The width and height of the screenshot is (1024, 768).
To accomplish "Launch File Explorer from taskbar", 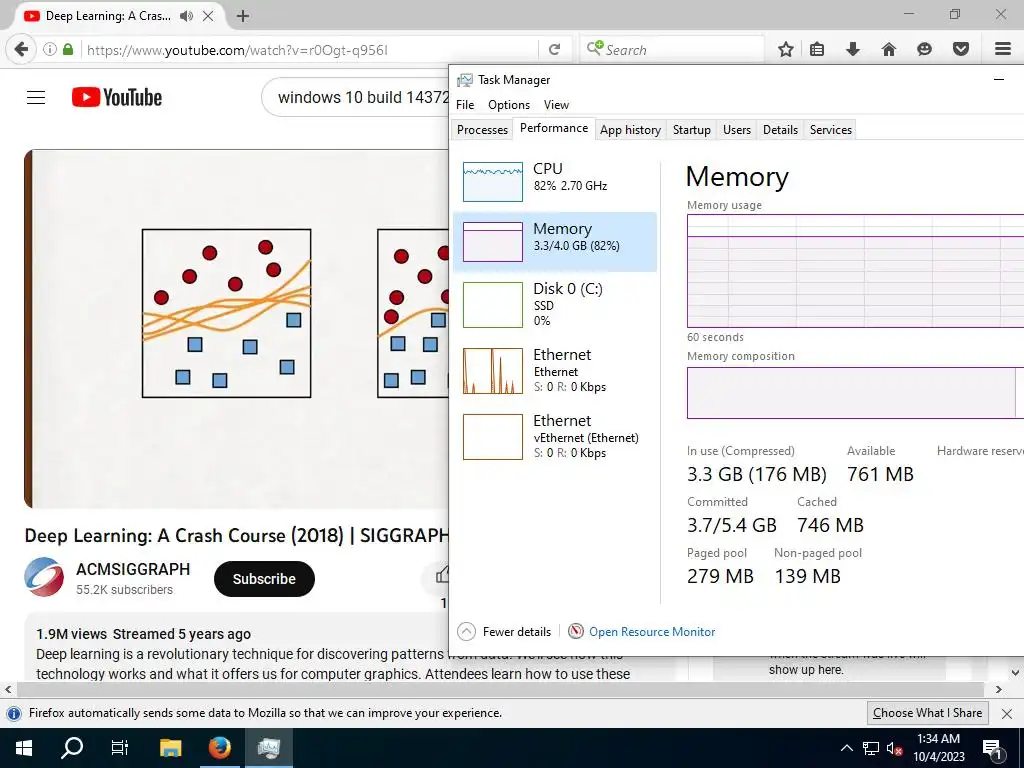I will click(170, 748).
